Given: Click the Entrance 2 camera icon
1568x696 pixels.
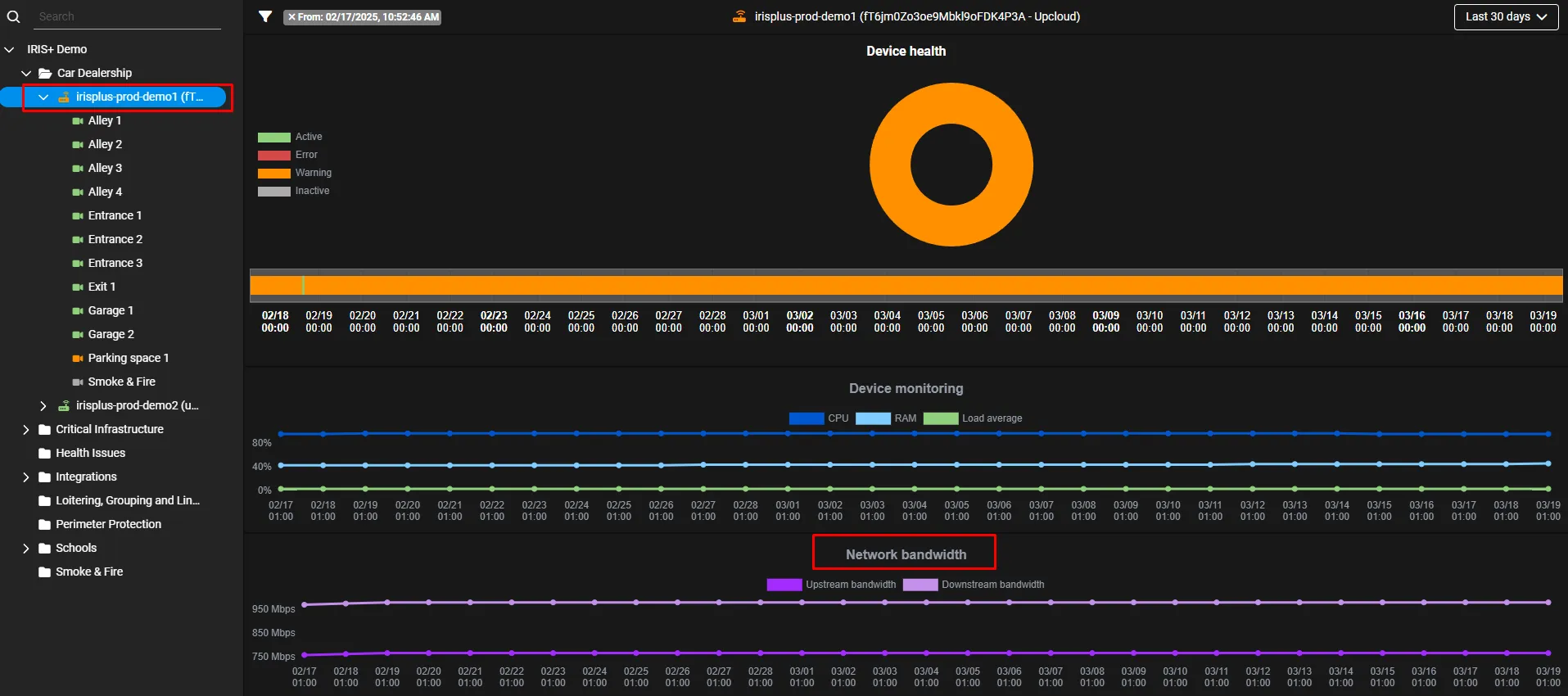Looking at the screenshot, I should [x=78, y=239].
